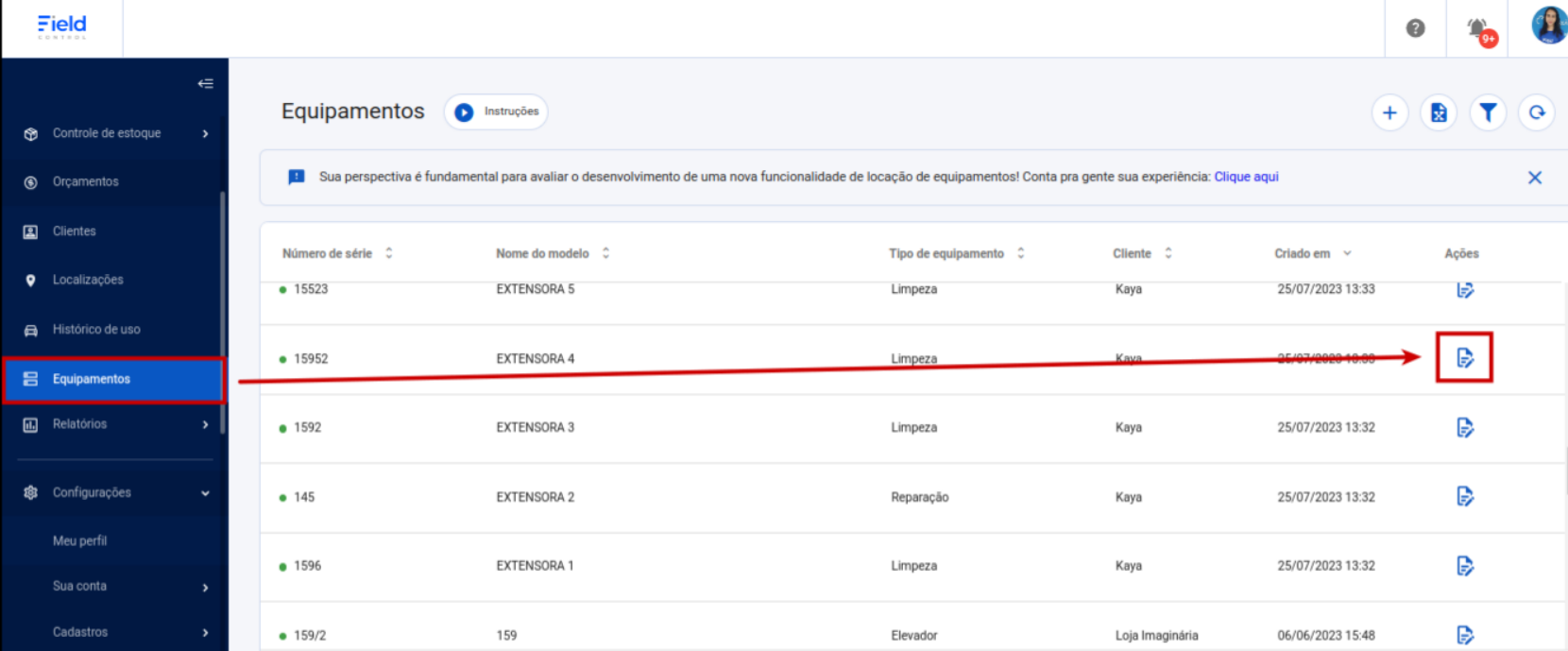Click serial number 1592
The height and width of the screenshot is (651, 1568).
click(x=307, y=428)
